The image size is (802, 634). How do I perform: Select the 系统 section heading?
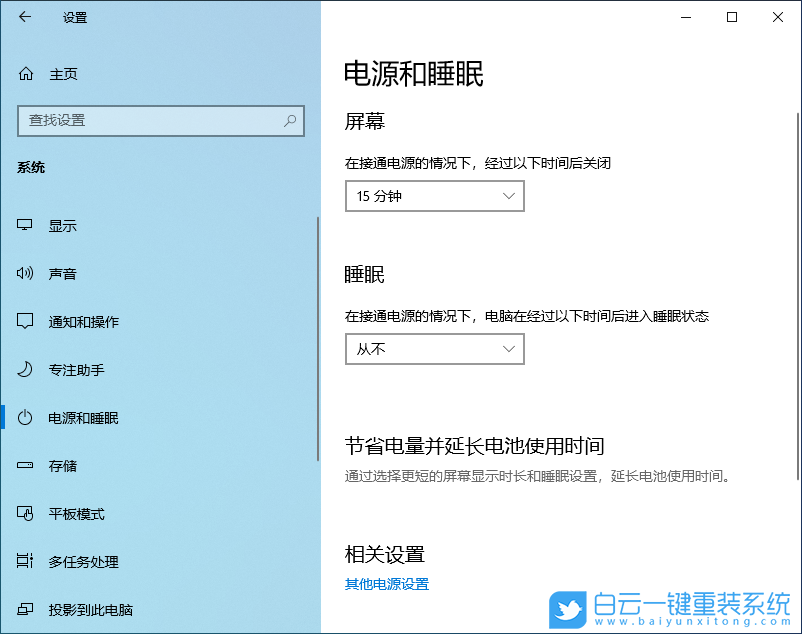click(31, 167)
